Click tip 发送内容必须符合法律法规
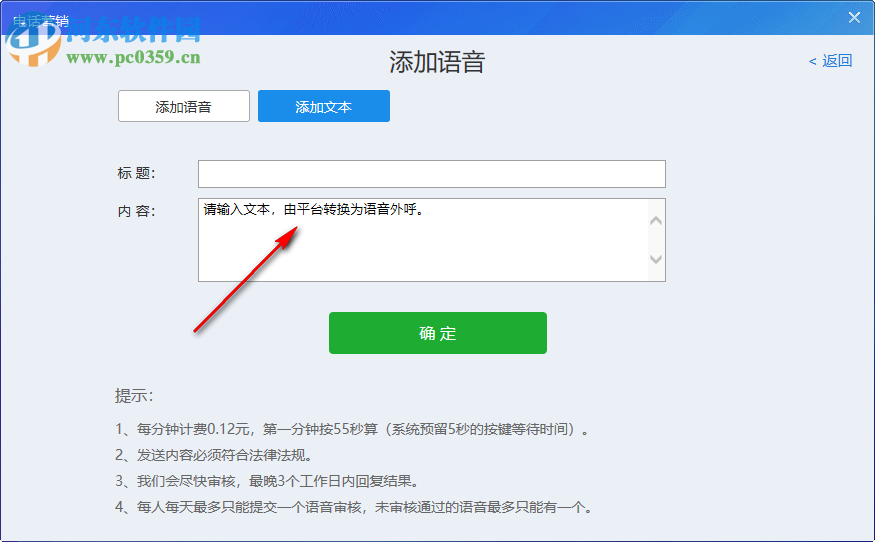The width and height of the screenshot is (875, 542). [214, 455]
